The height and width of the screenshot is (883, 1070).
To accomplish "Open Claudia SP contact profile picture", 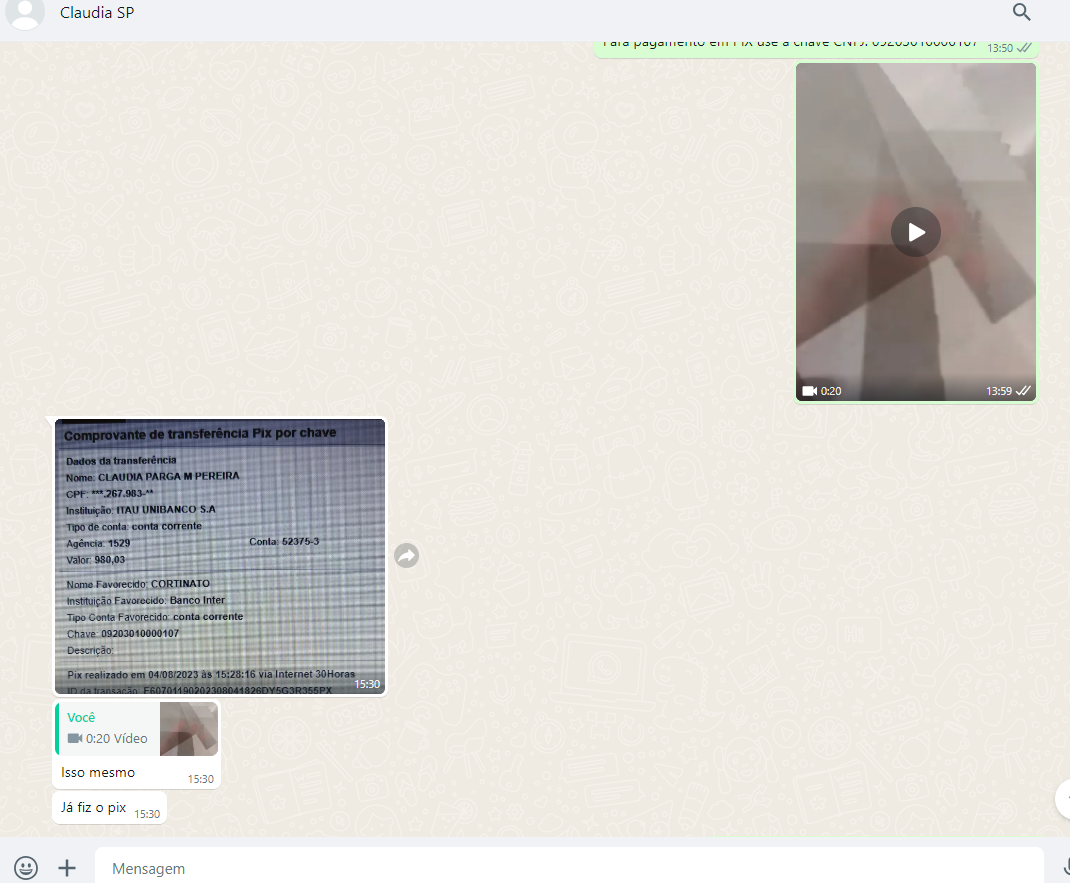I will point(25,12).
